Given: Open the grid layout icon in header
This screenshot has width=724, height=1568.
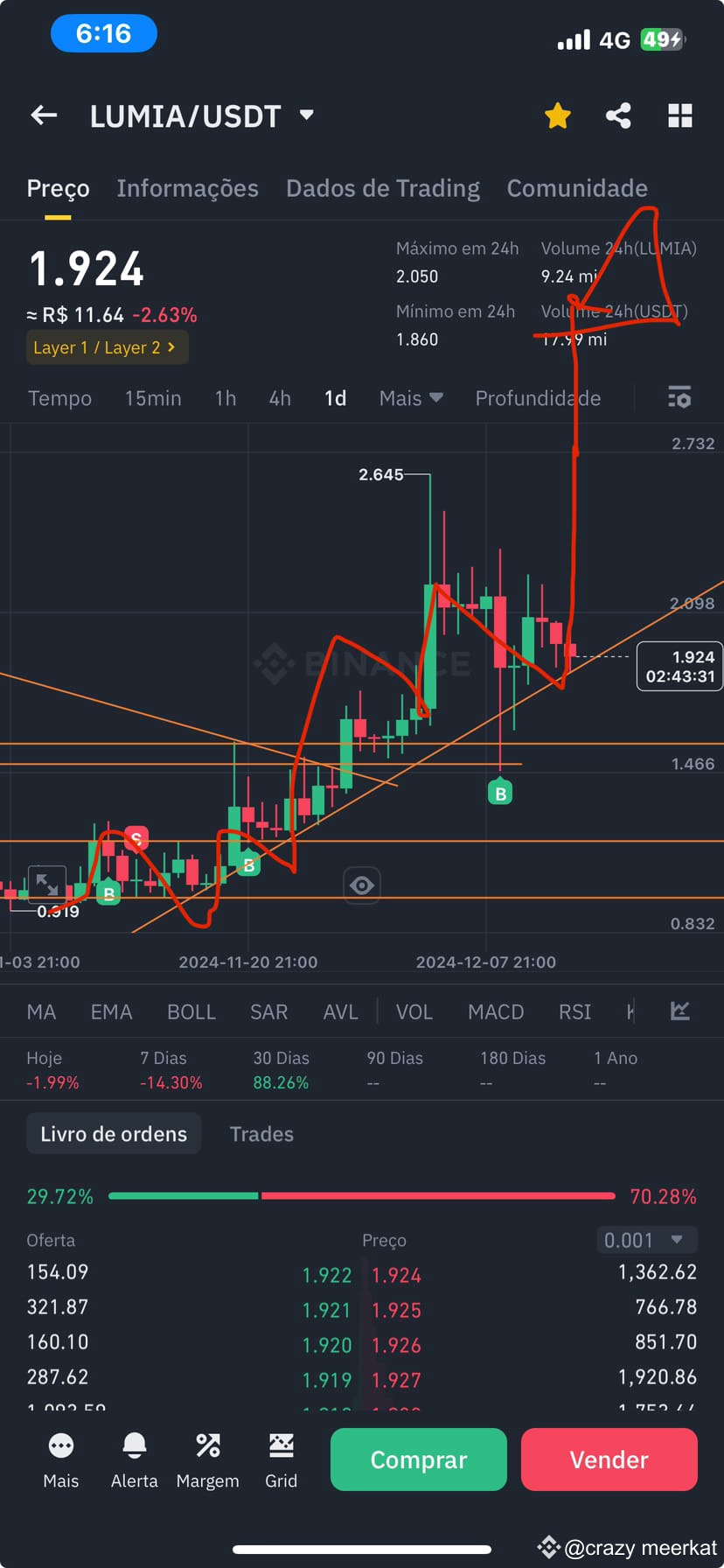Looking at the screenshot, I should coord(680,115).
